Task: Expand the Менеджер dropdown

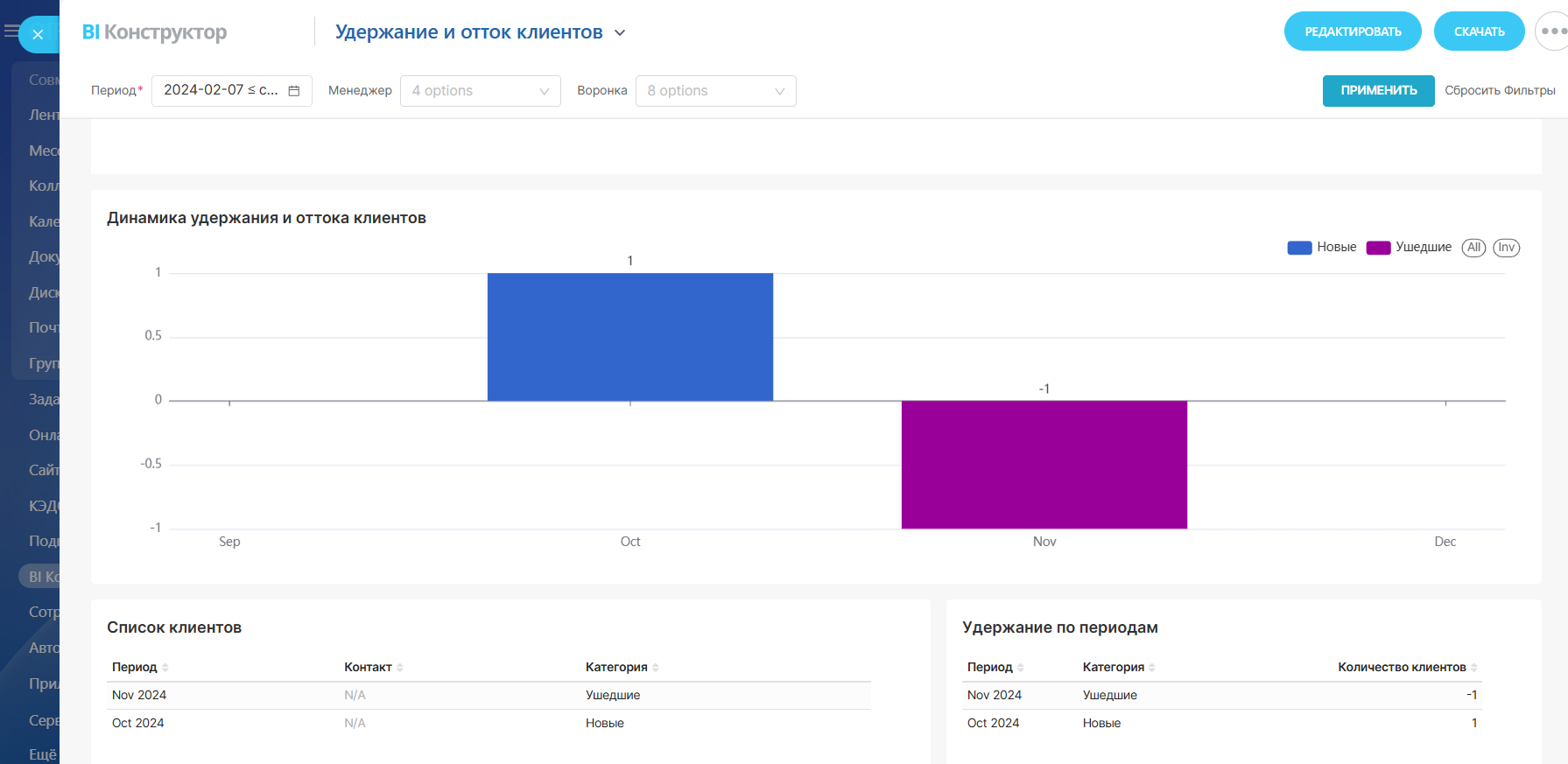Action: (x=480, y=91)
